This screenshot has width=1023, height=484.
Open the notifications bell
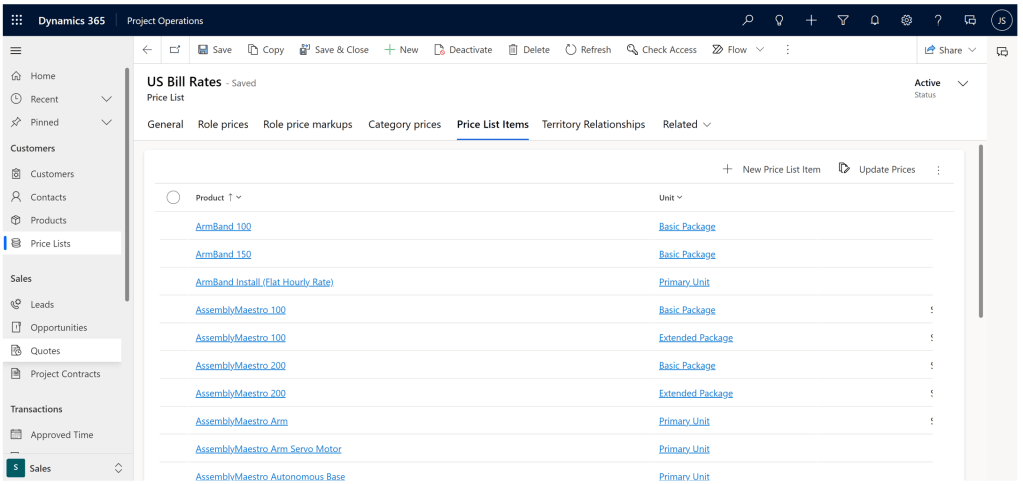[x=874, y=20]
